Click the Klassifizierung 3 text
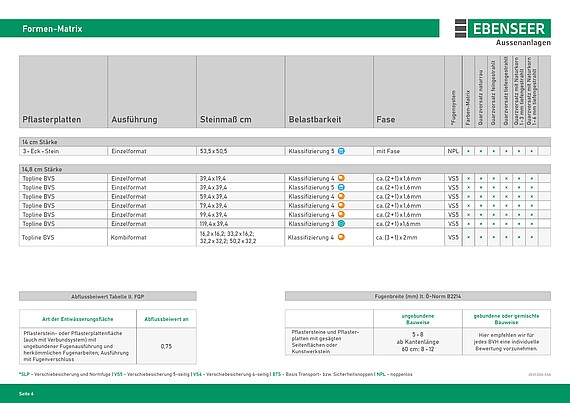Viewport: 570px width, 403px height. (311, 224)
